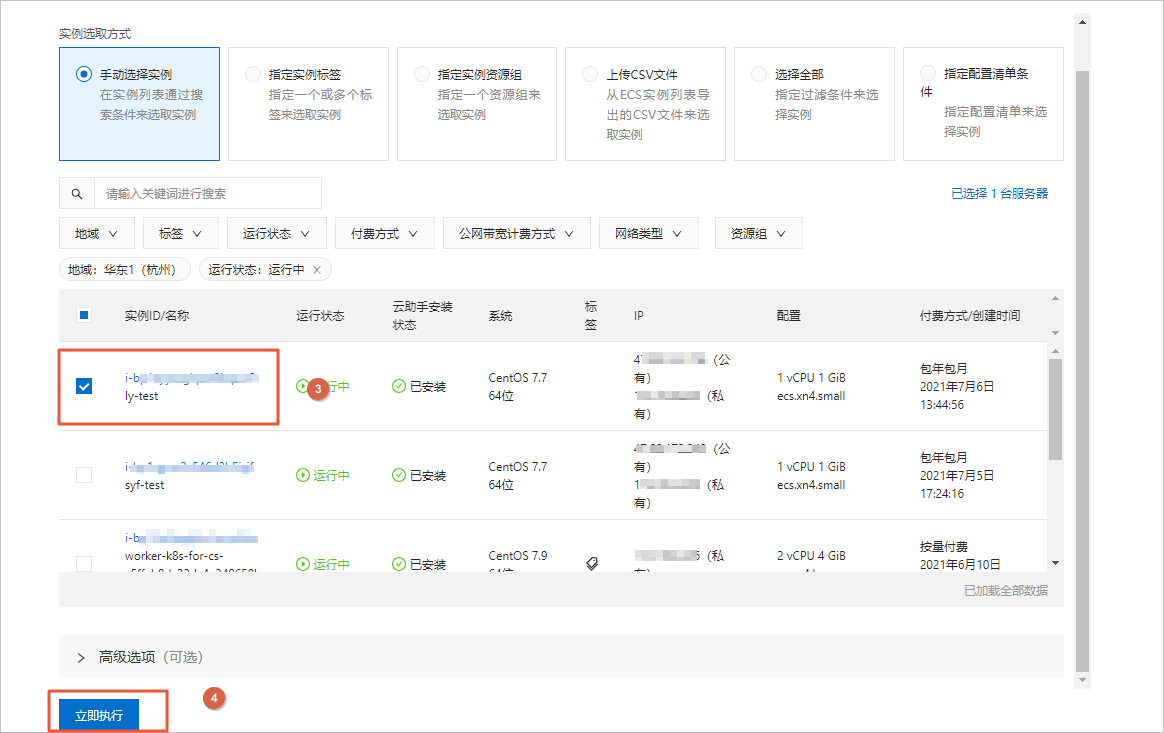The width and height of the screenshot is (1164, 733).
Task: Check the syf-test instance checkbox
Action: [84, 475]
